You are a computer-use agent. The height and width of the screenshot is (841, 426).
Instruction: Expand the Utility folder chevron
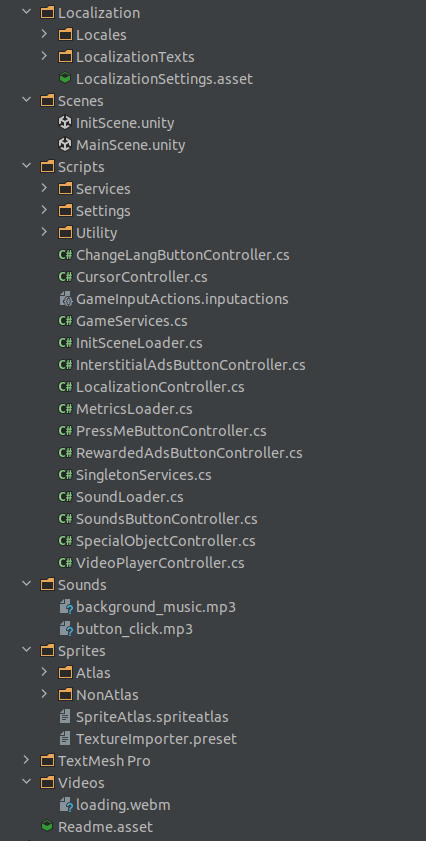(x=45, y=232)
